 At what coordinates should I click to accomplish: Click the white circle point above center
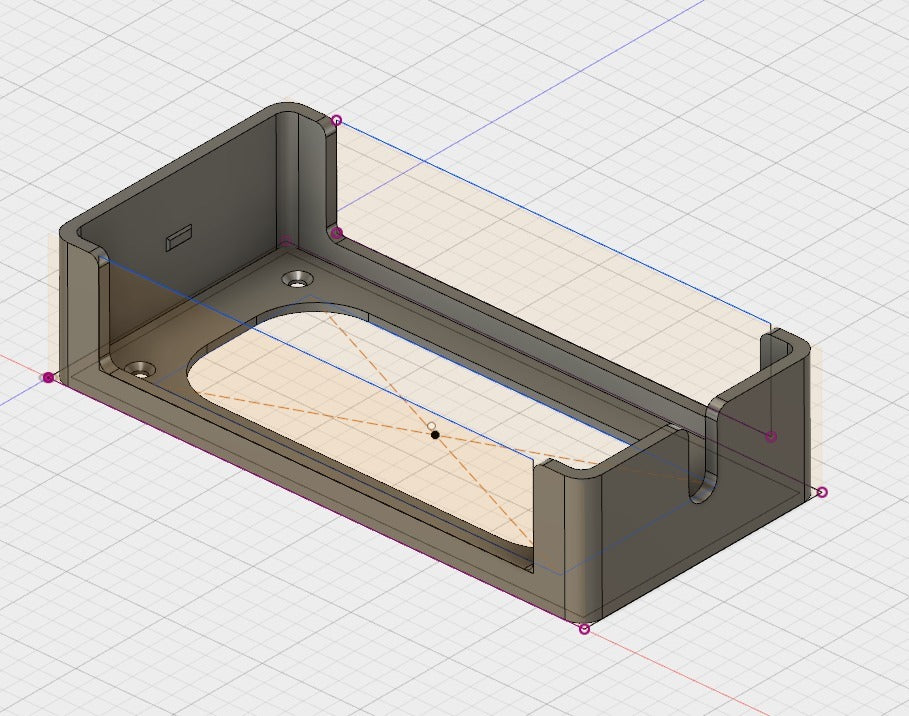pos(431,426)
